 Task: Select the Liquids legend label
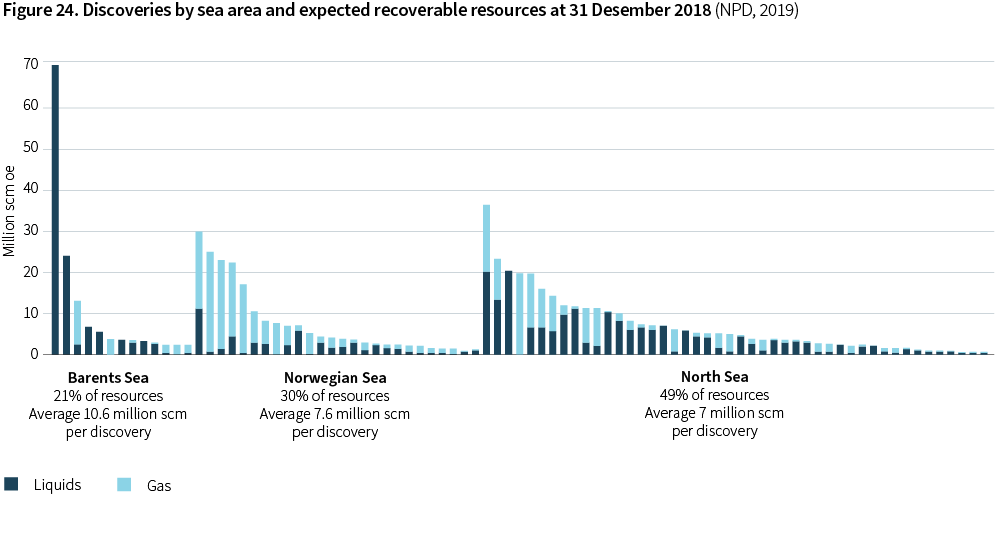coord(57,485)
